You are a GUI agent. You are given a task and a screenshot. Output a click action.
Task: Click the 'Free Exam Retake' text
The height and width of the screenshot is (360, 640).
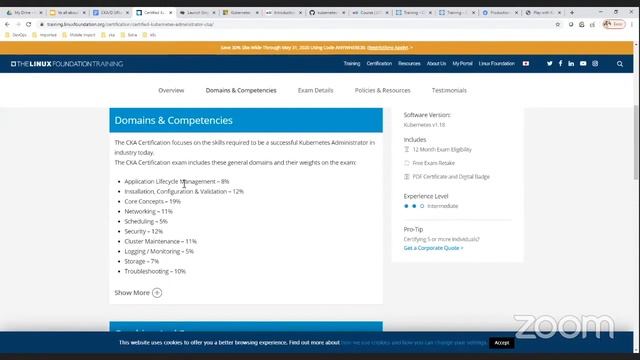click(433, 163)
